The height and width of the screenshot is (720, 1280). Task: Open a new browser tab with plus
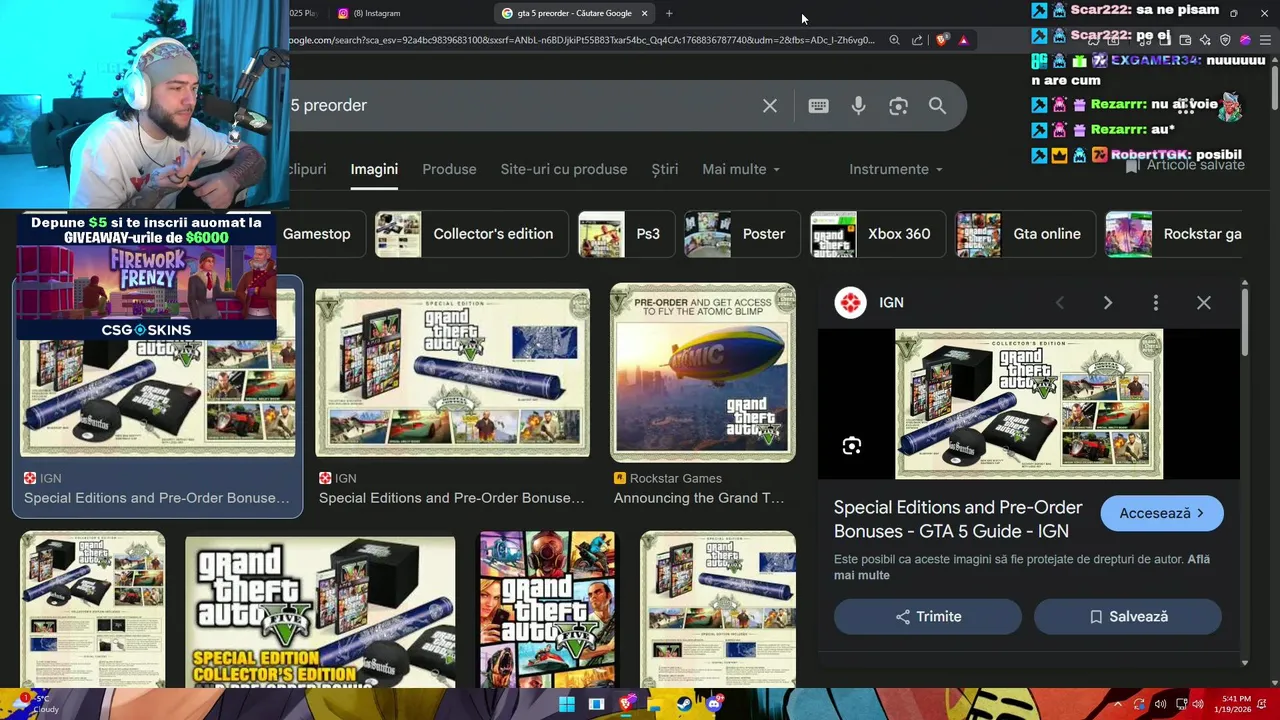coord(669,13)
